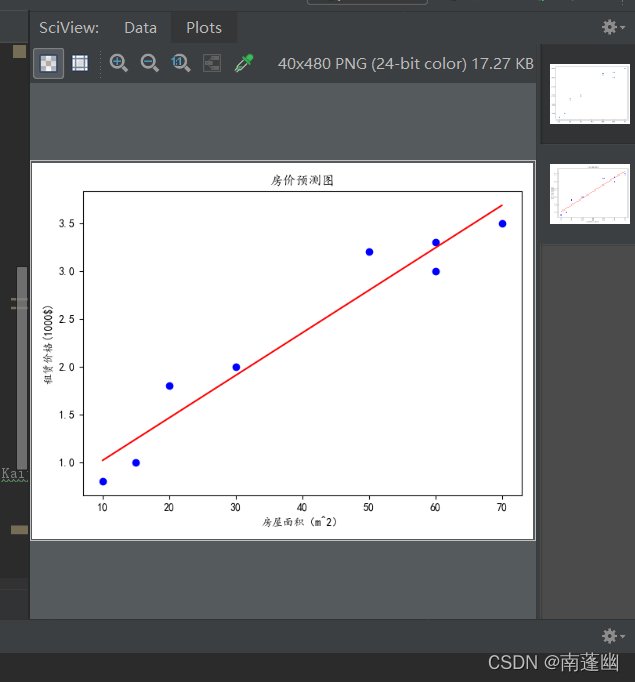Open SciView settings gear menu
Image resolution: width=635 pixels, height=682 pixels.
tap(613, 27)
